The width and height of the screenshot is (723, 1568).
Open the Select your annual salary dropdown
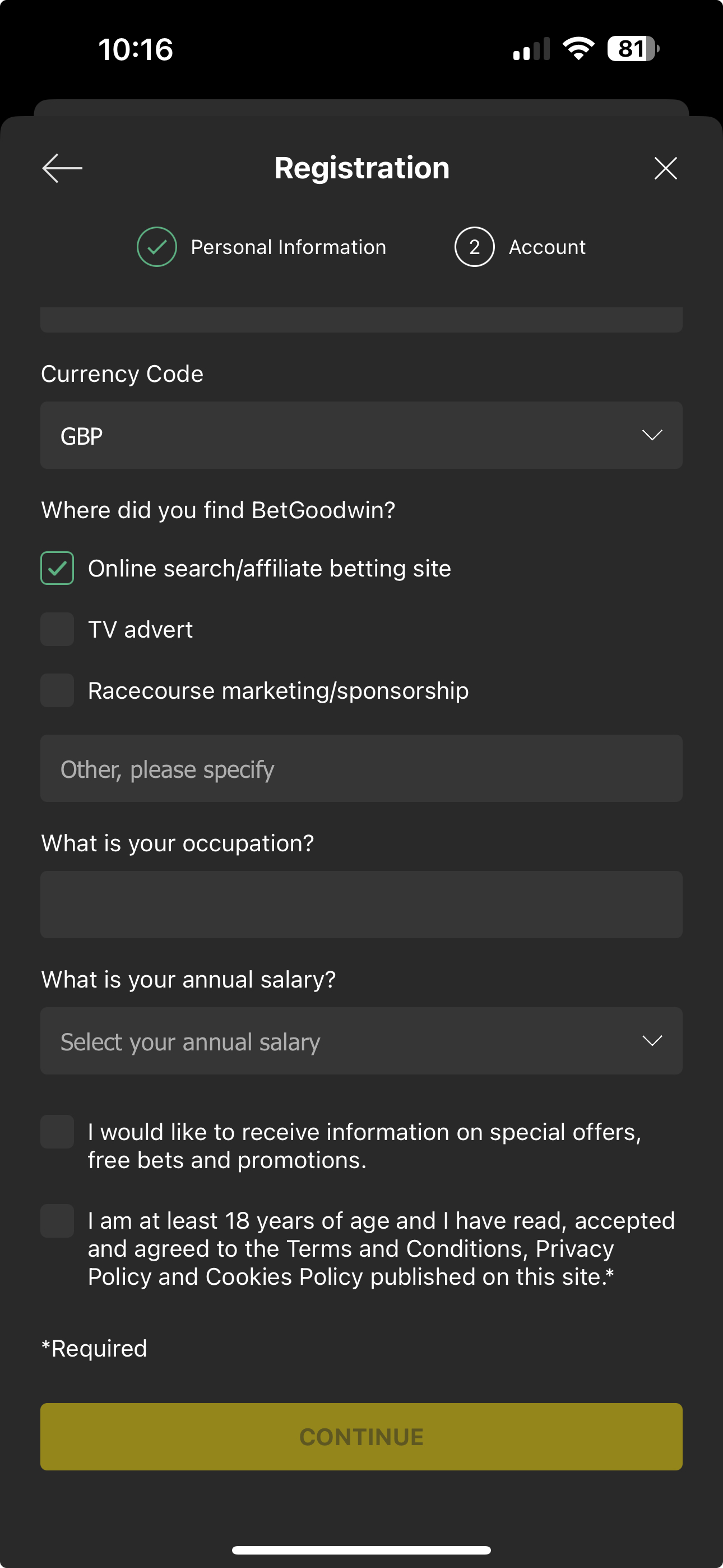[x=361, y=1041]
